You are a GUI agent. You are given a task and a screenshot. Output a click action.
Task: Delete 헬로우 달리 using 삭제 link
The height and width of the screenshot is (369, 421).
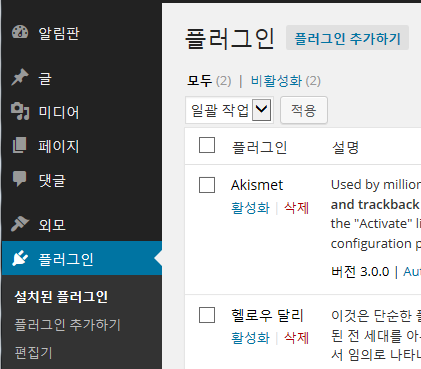(296, 338)
